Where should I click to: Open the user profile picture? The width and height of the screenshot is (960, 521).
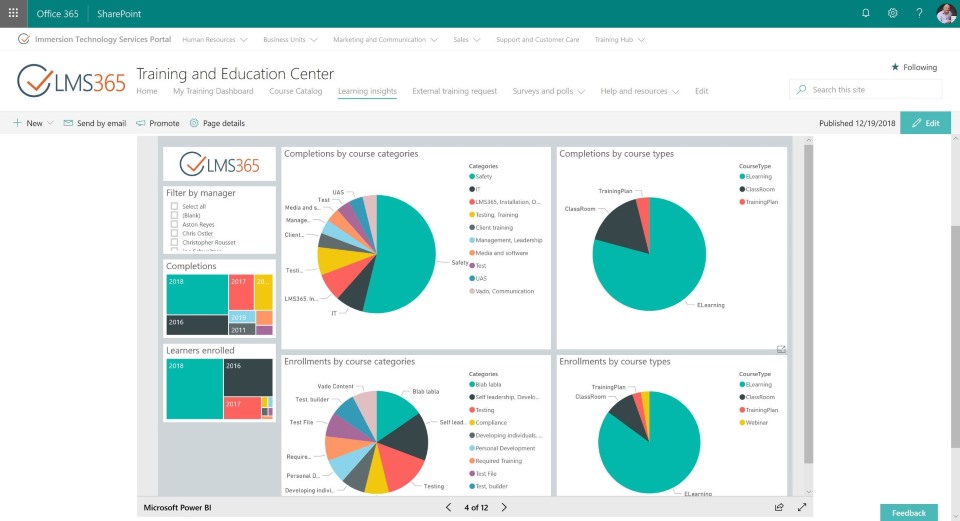(x=946, y=13)
